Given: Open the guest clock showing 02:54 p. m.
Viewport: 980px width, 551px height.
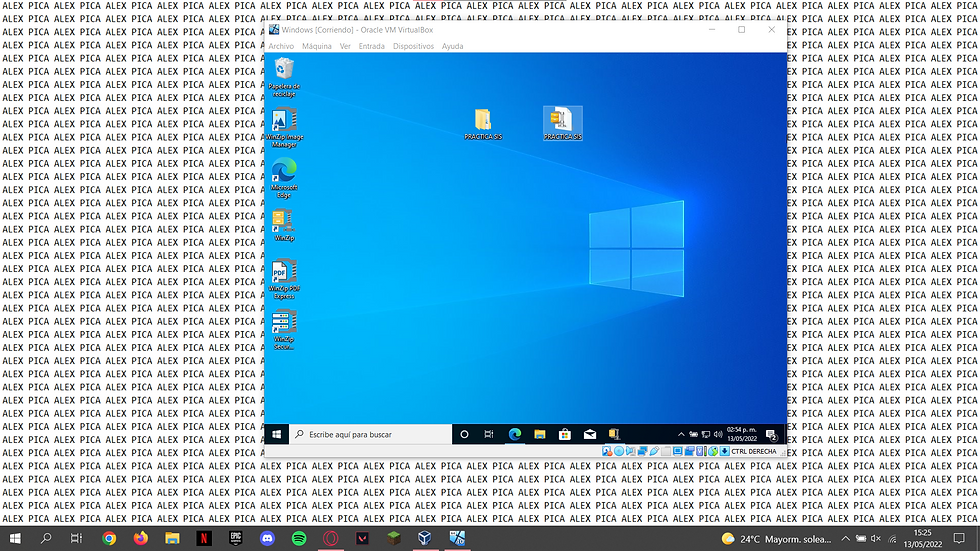Looking at the screenshot, I should point(742,434).
